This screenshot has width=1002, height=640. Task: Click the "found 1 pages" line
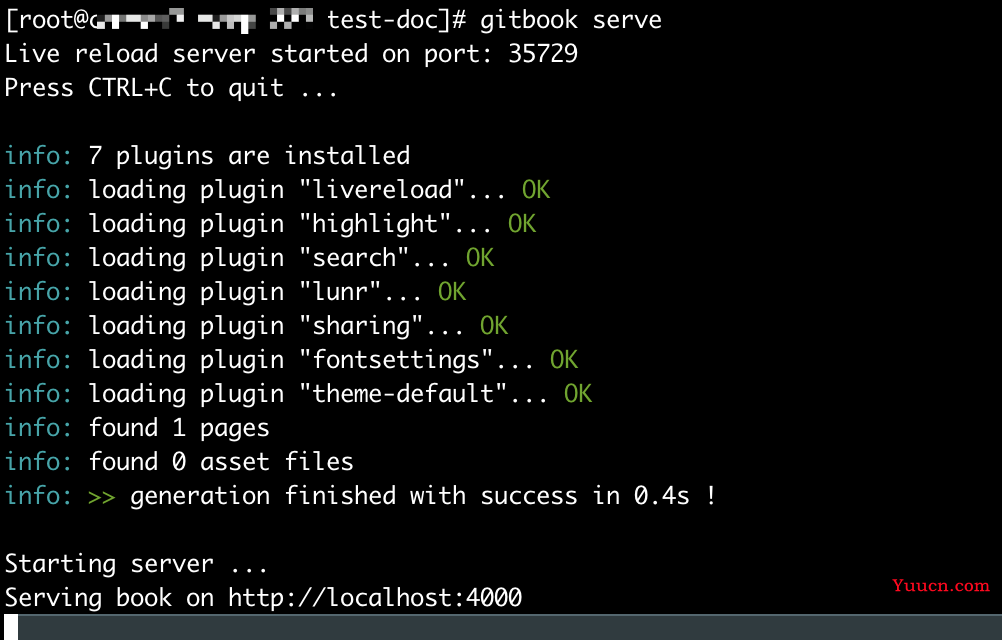(x=179, y=428)
